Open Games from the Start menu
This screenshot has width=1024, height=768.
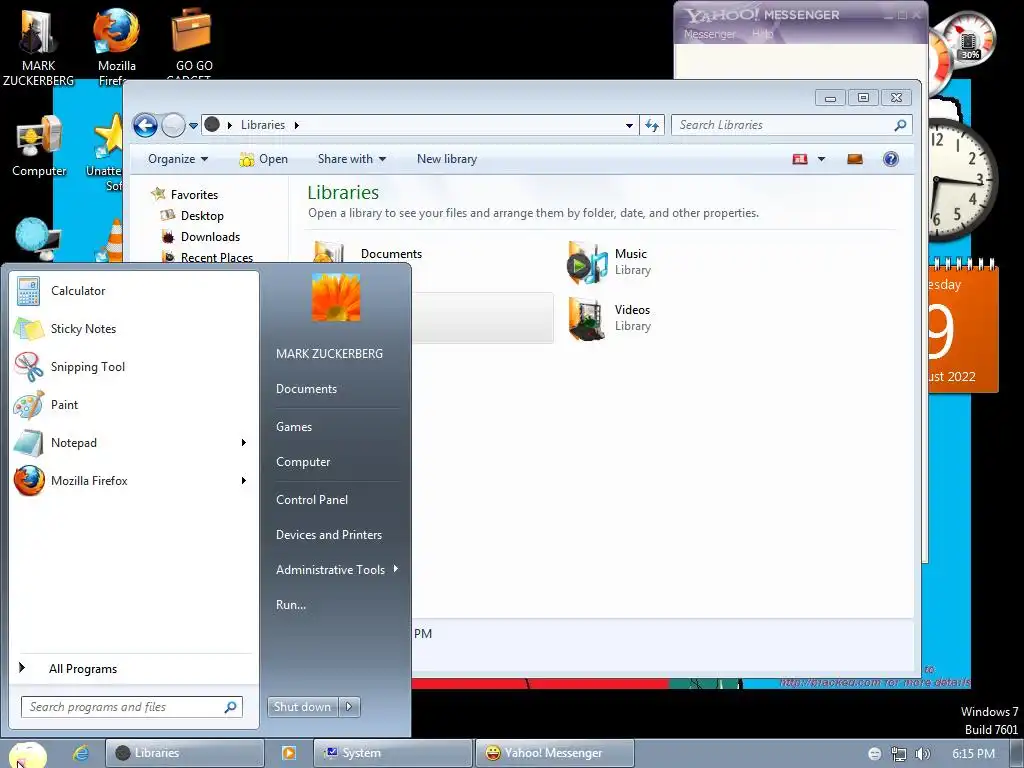[x=294, y=426]
